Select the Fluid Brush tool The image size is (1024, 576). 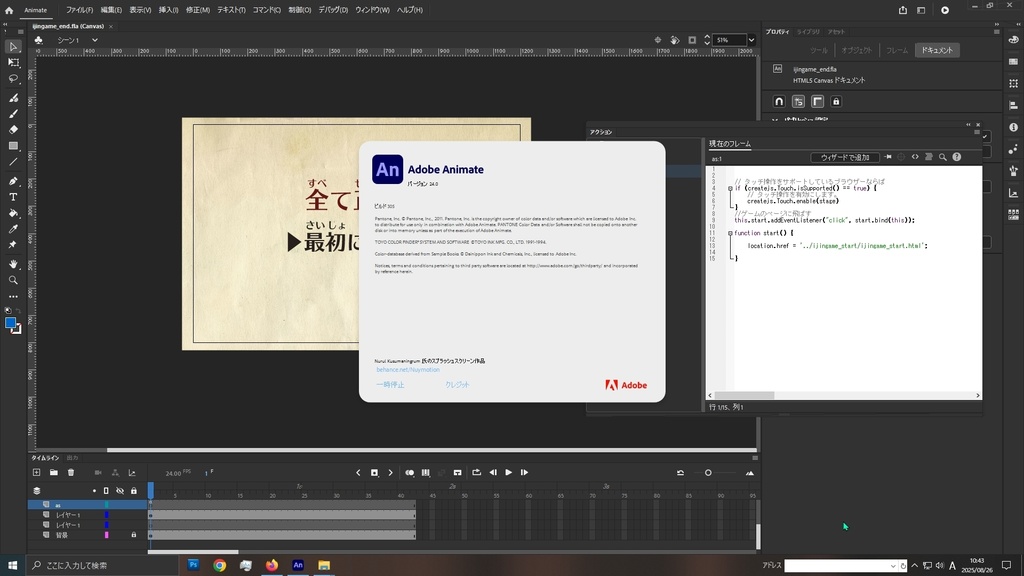(13, 98)
